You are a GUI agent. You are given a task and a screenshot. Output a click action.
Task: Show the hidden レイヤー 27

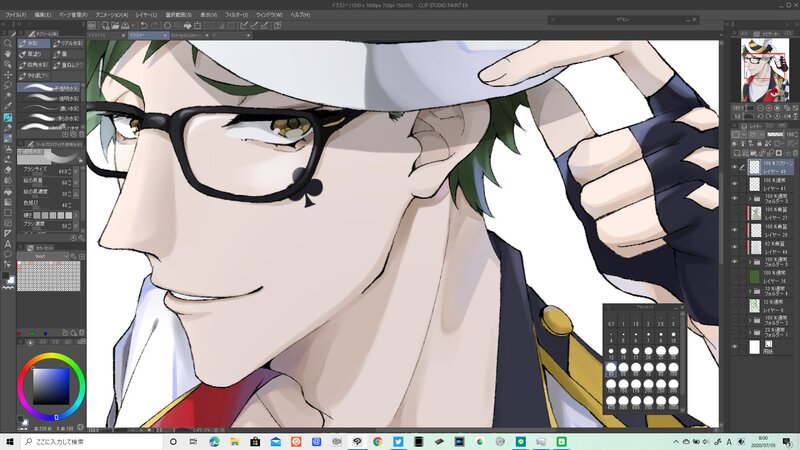point(735,213)
